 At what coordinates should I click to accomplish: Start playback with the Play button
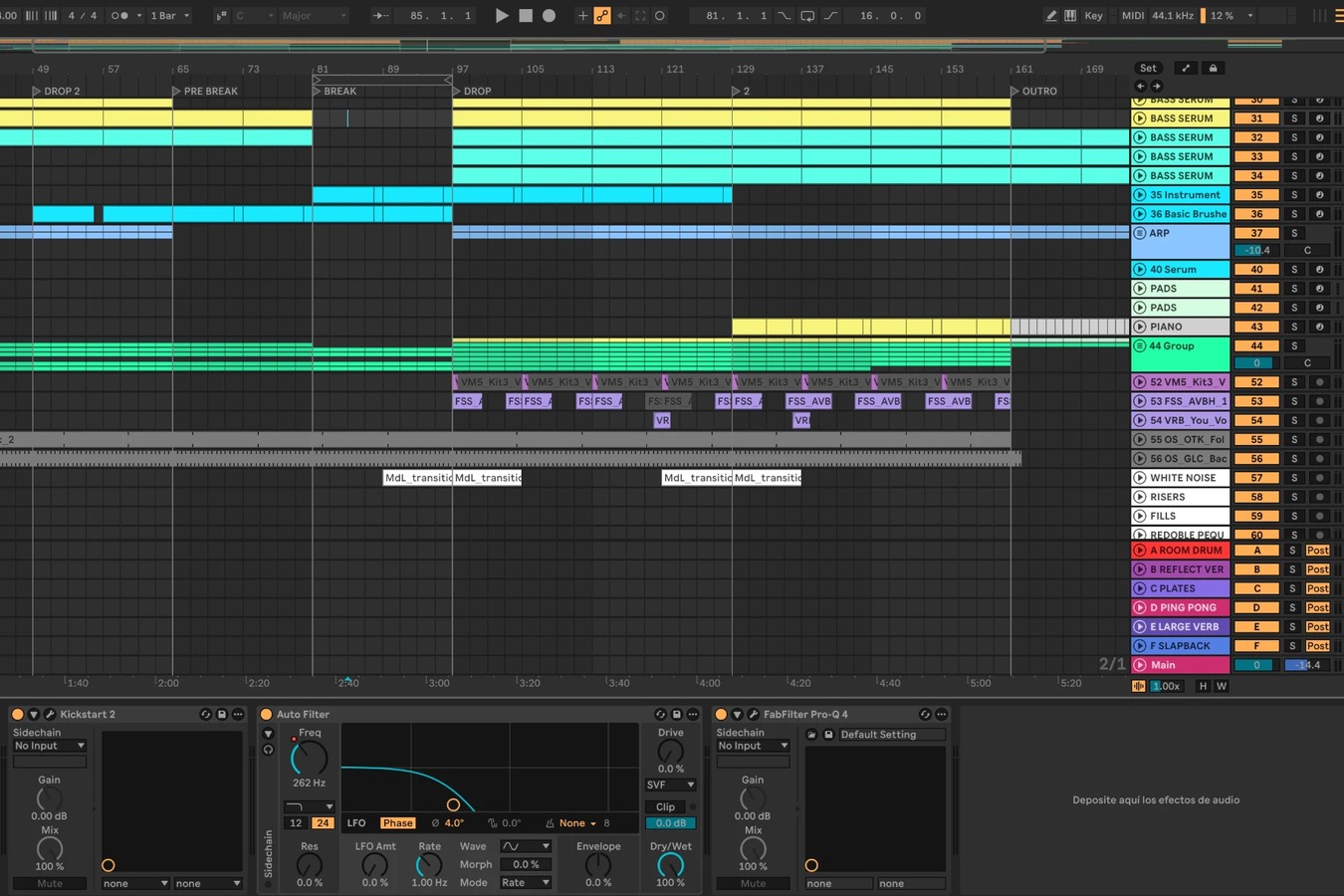pyautogui.click(x=502, y=16)
